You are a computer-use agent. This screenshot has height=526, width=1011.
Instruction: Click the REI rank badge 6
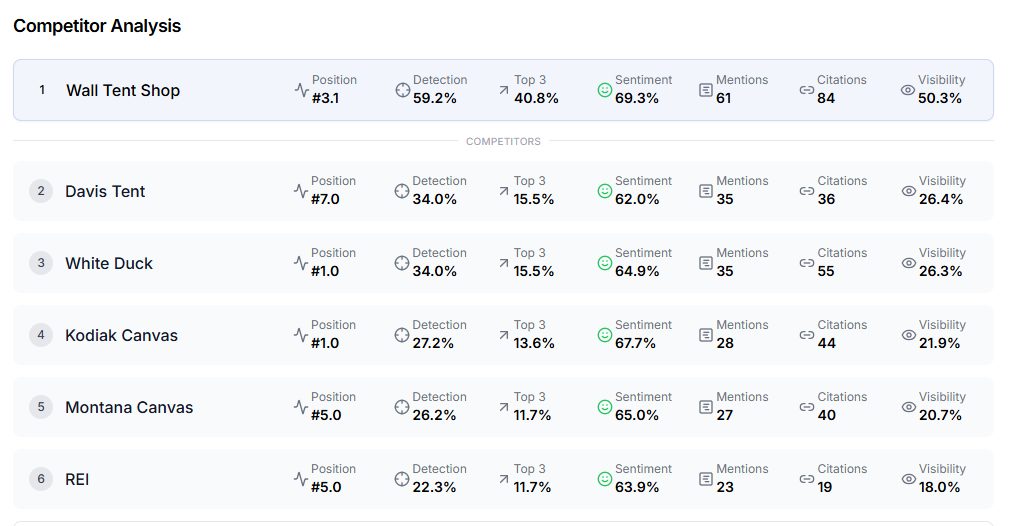41,479
